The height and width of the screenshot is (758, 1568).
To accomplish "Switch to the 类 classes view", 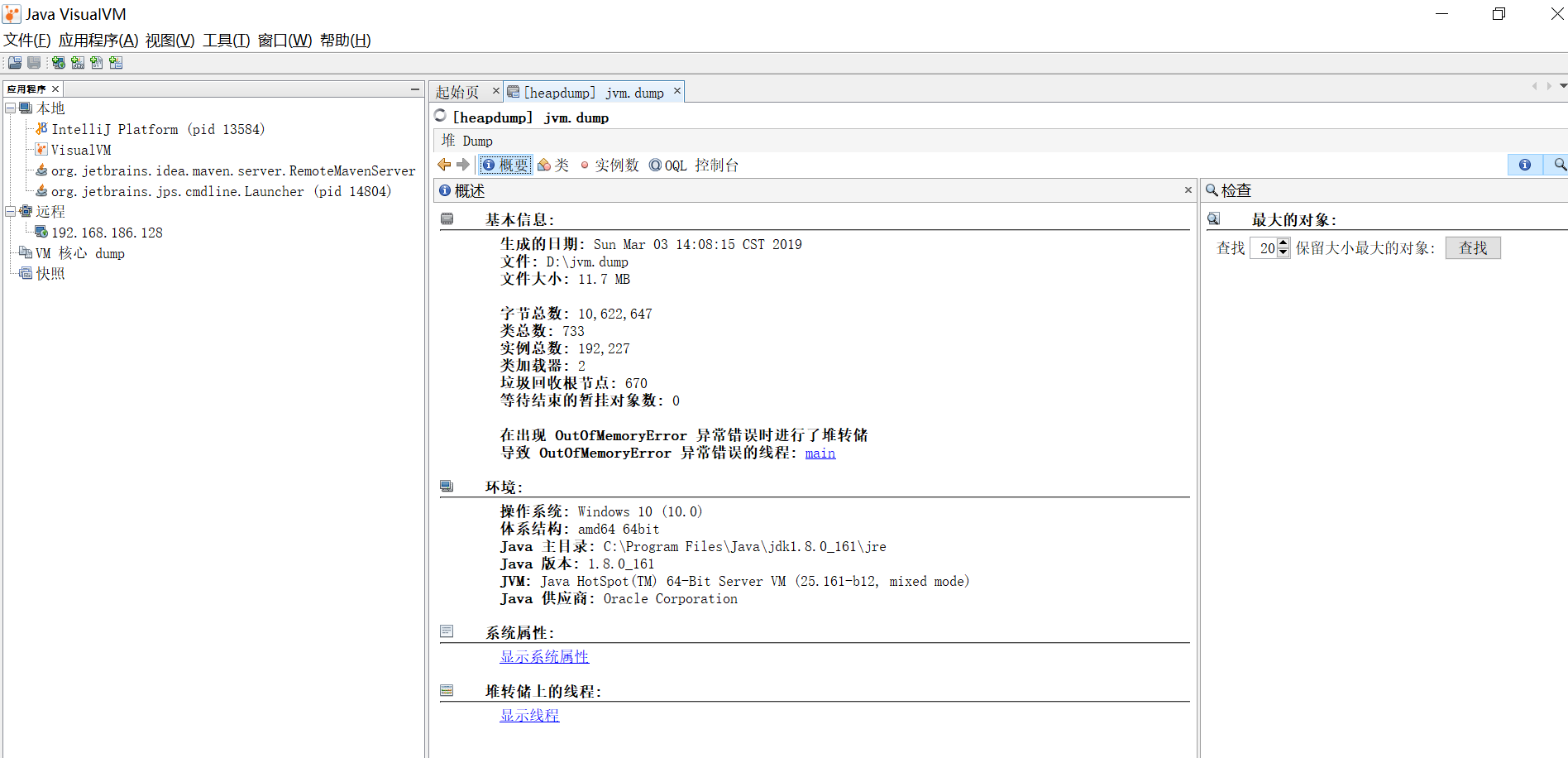I will tap(553, 165).
